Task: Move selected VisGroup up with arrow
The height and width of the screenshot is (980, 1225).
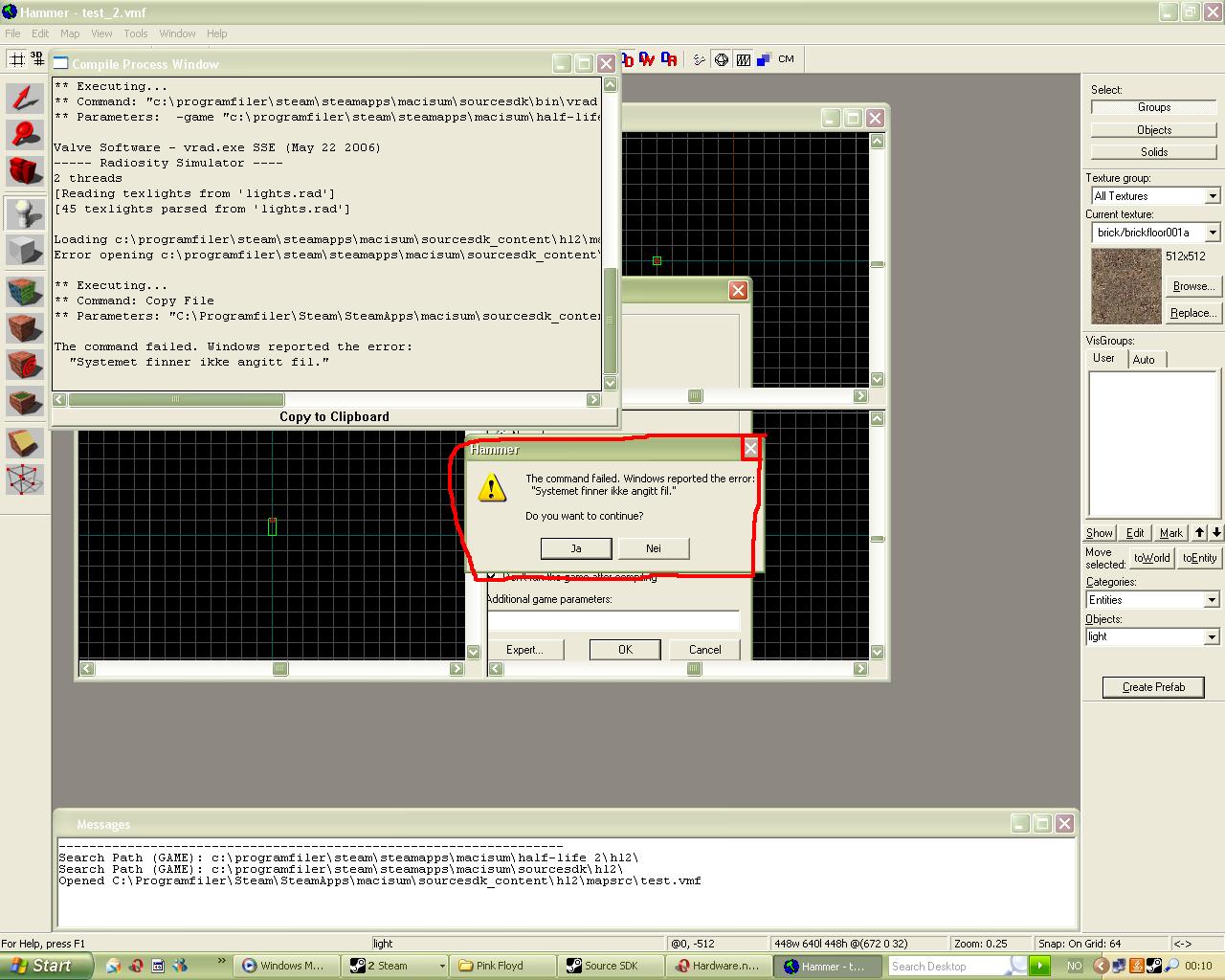Action: [1199, 533]
